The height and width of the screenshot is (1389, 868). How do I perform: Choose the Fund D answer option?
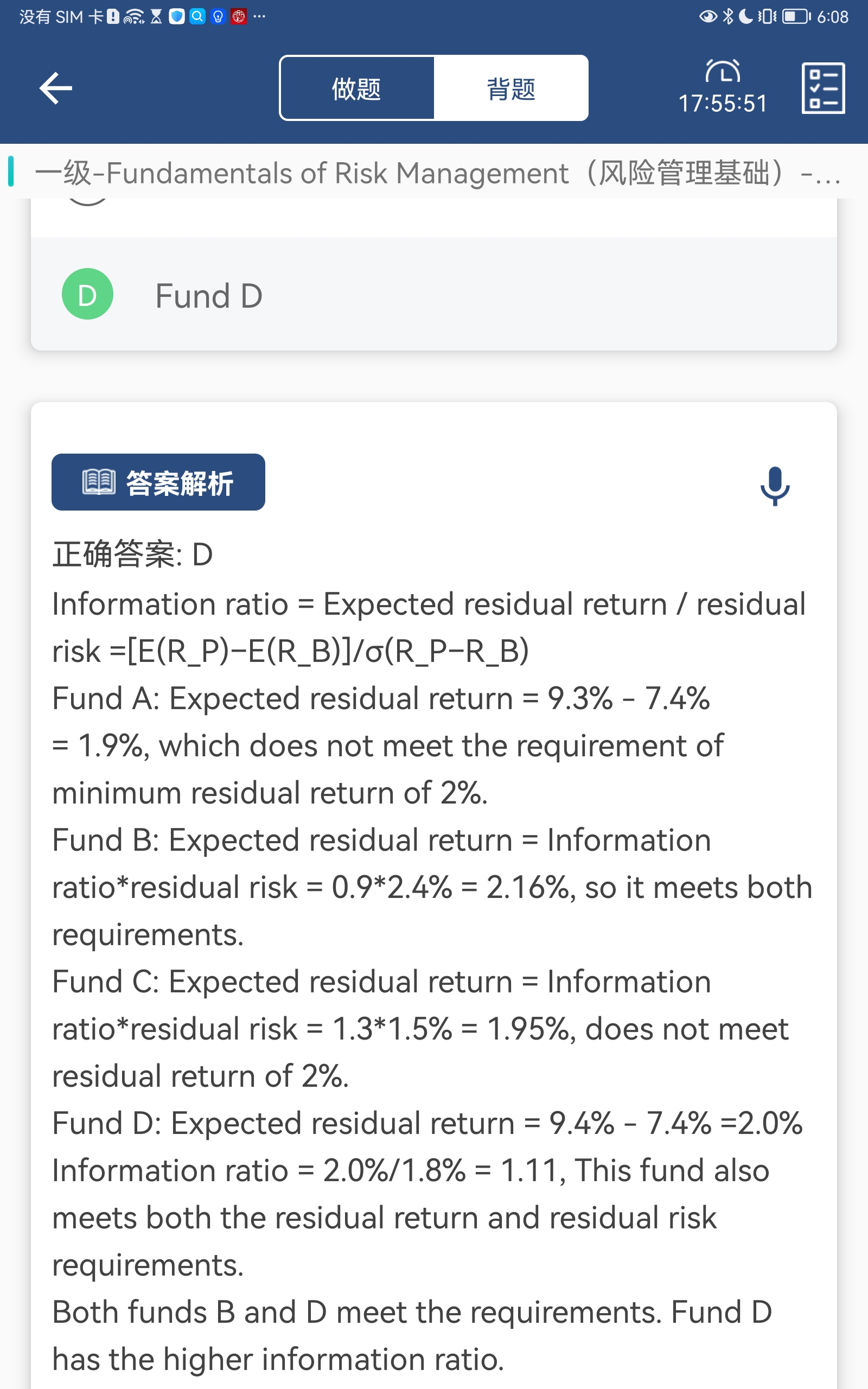(x=209, y=296)
